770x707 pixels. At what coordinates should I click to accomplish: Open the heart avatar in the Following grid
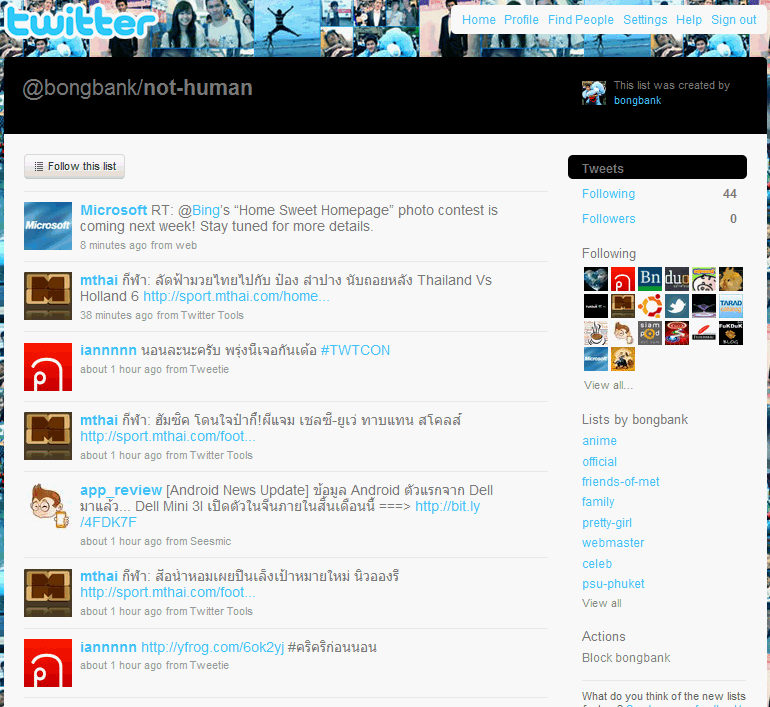point(596,279)
